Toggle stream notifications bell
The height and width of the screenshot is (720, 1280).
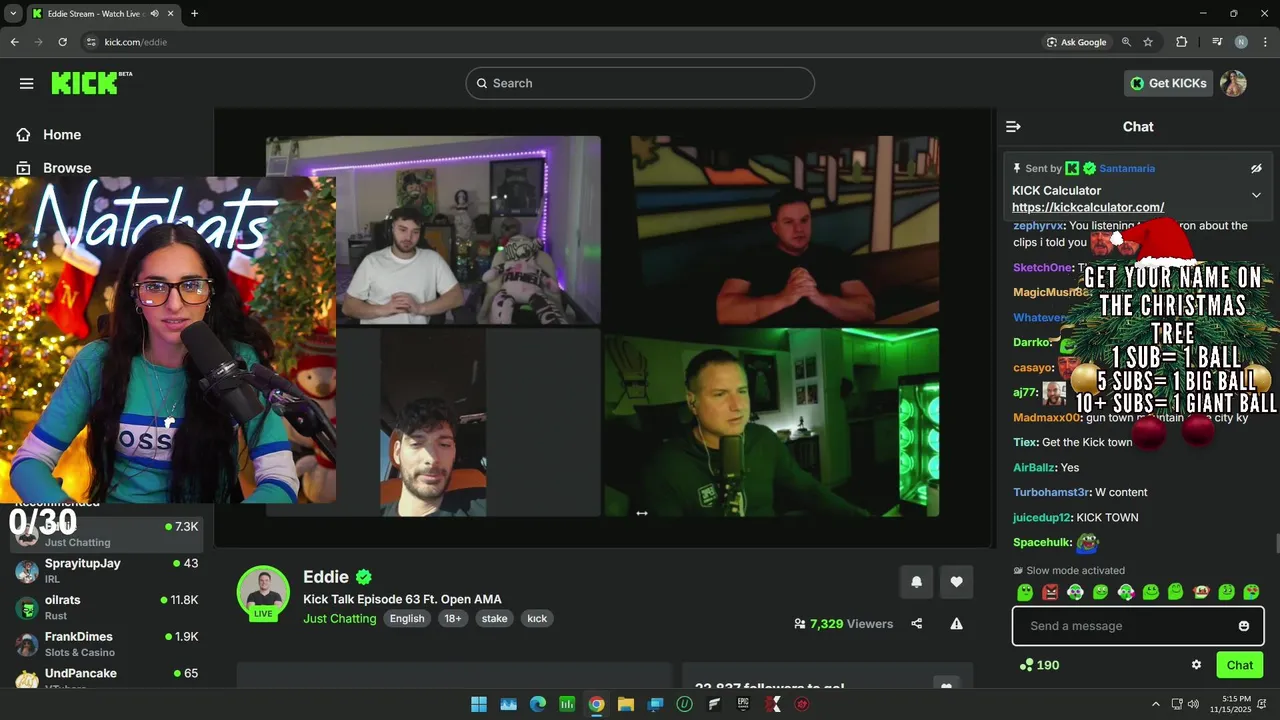[x=916, y=582]
